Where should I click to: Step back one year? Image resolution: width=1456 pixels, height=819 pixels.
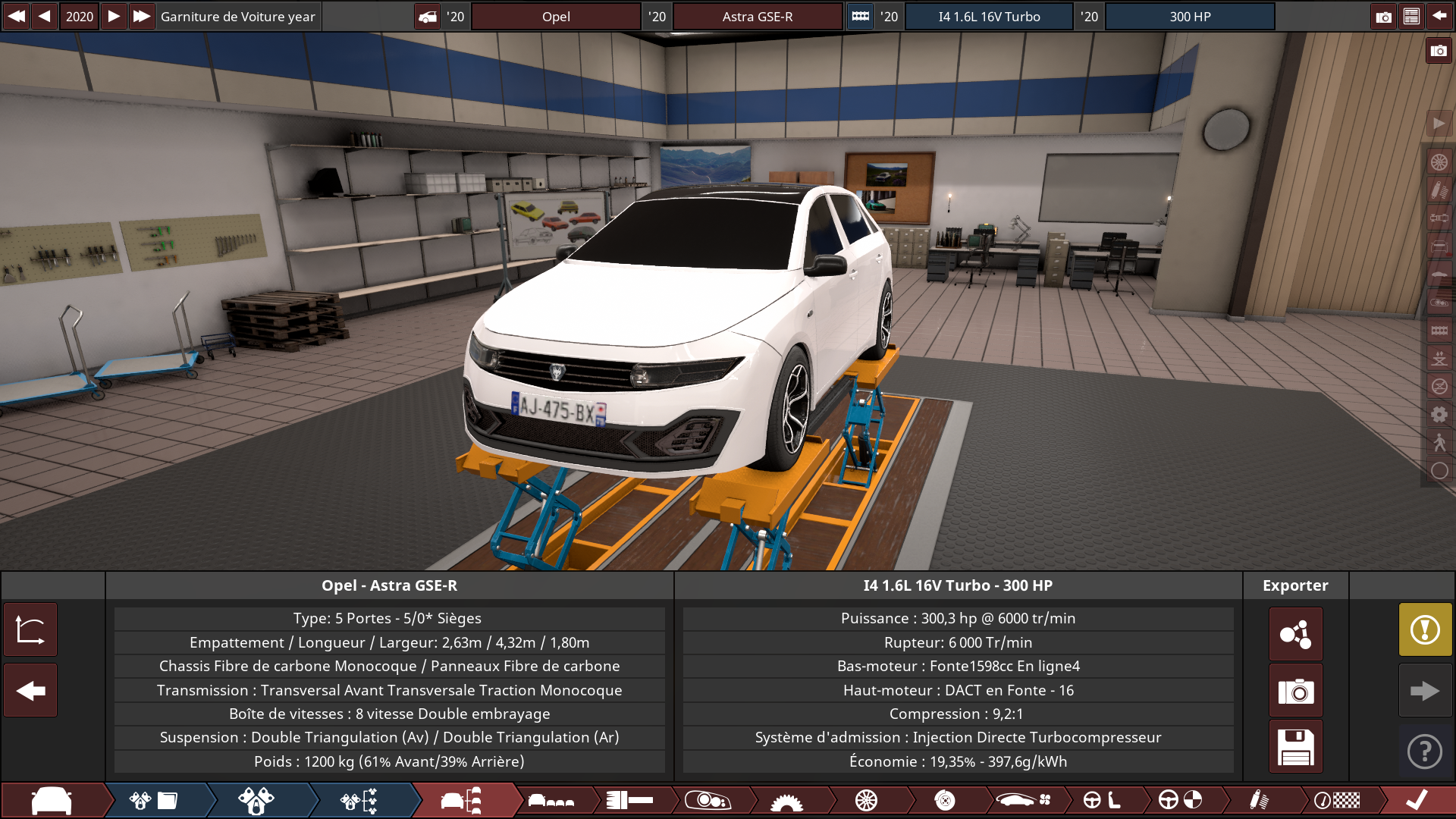pyautogui.click(x=45, y=16)
